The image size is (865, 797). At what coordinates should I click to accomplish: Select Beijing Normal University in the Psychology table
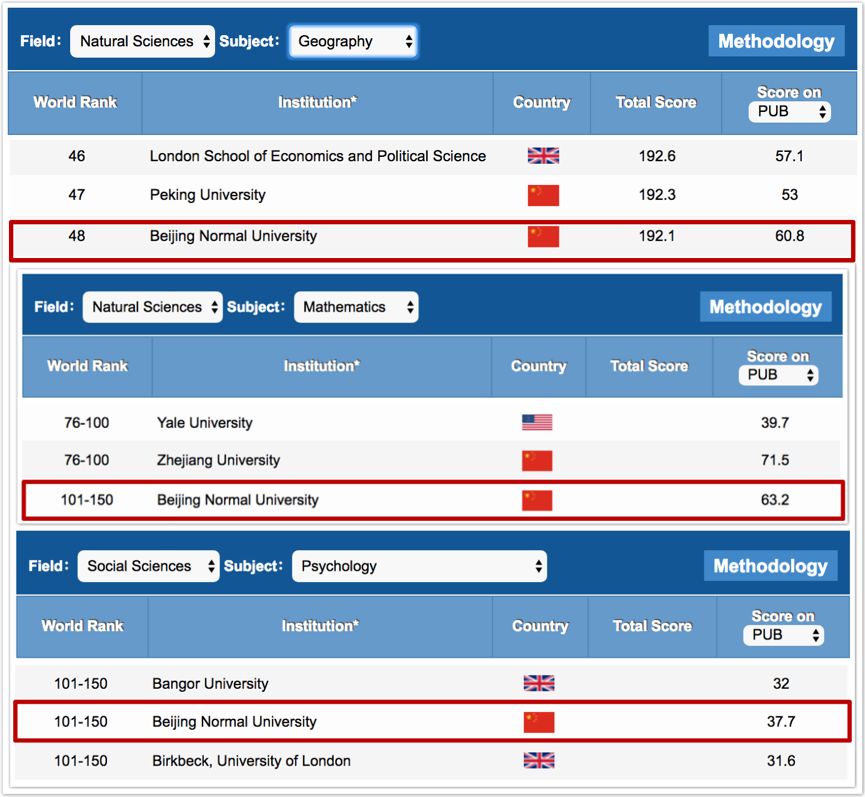coord(234,721)
